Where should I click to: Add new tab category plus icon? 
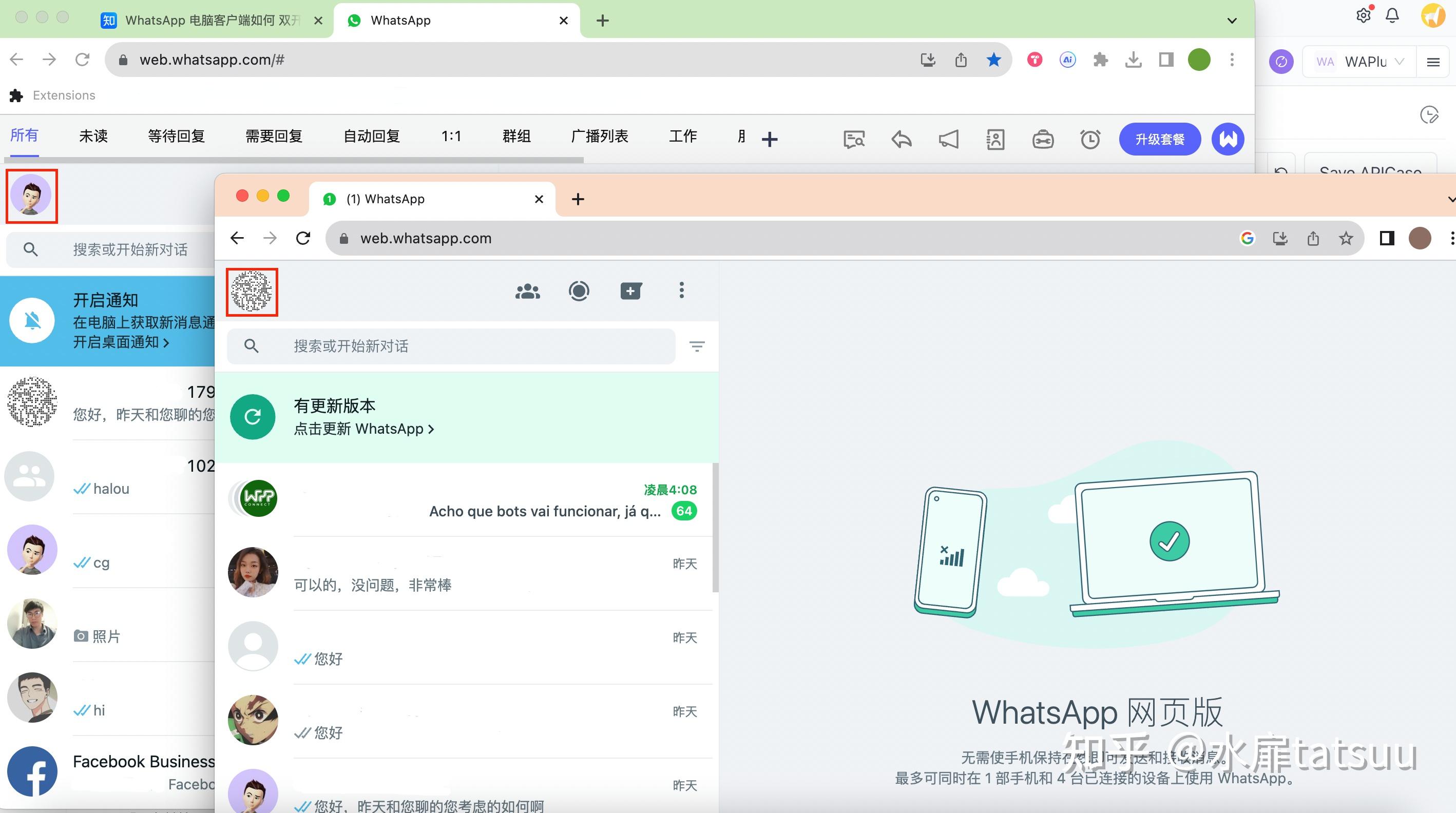click(769, 139)
